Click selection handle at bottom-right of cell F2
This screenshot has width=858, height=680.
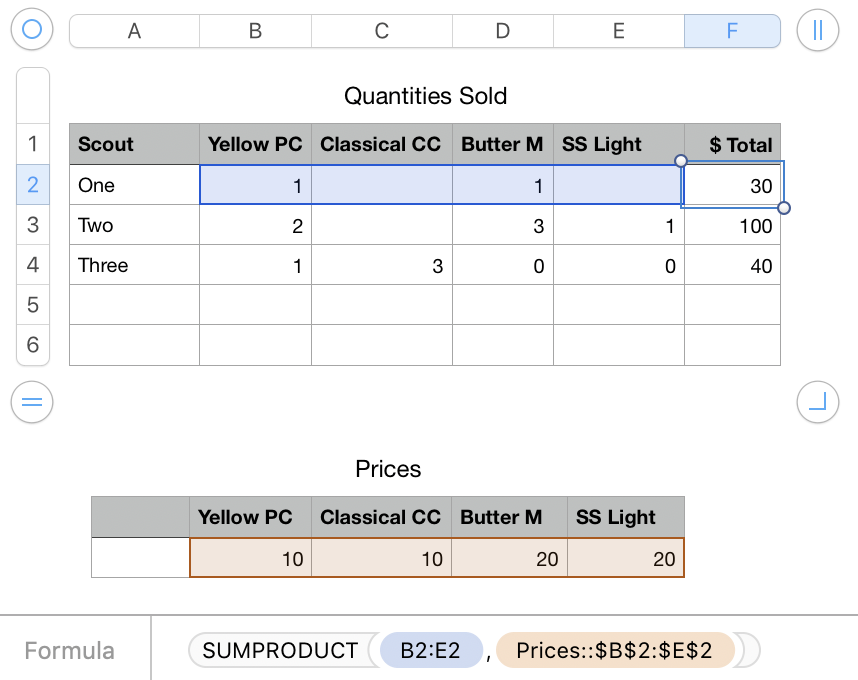[784, 208]
